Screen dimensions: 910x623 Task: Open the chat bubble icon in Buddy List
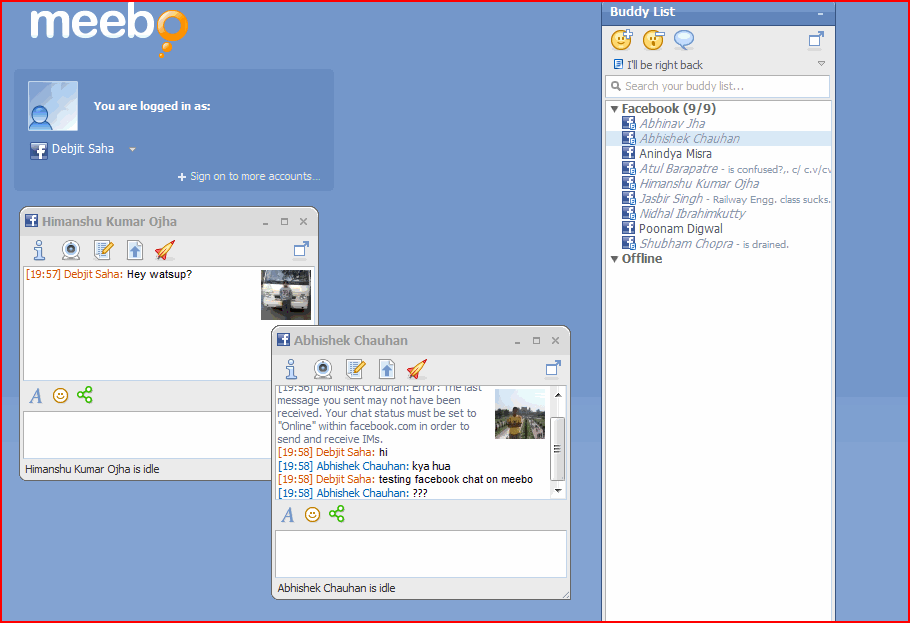684,39
